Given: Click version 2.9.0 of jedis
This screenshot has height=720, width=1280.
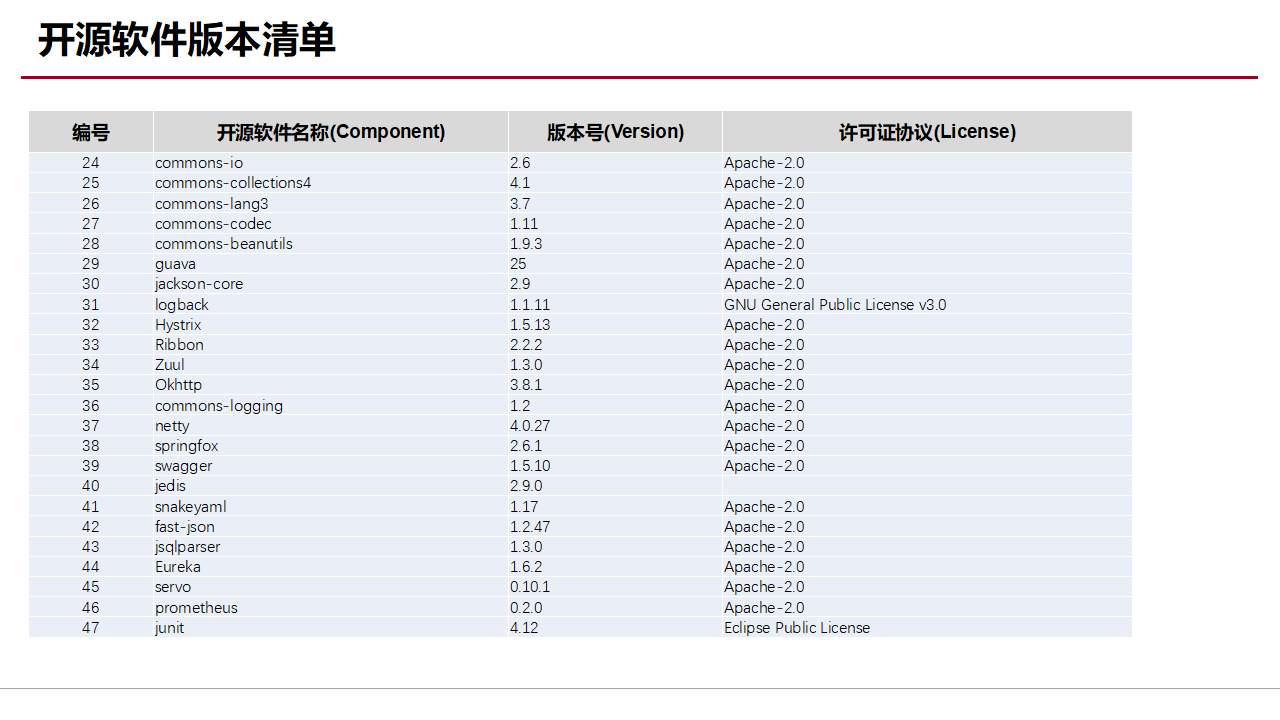Looking at the screenshot, I should click(x=615, y=486).
